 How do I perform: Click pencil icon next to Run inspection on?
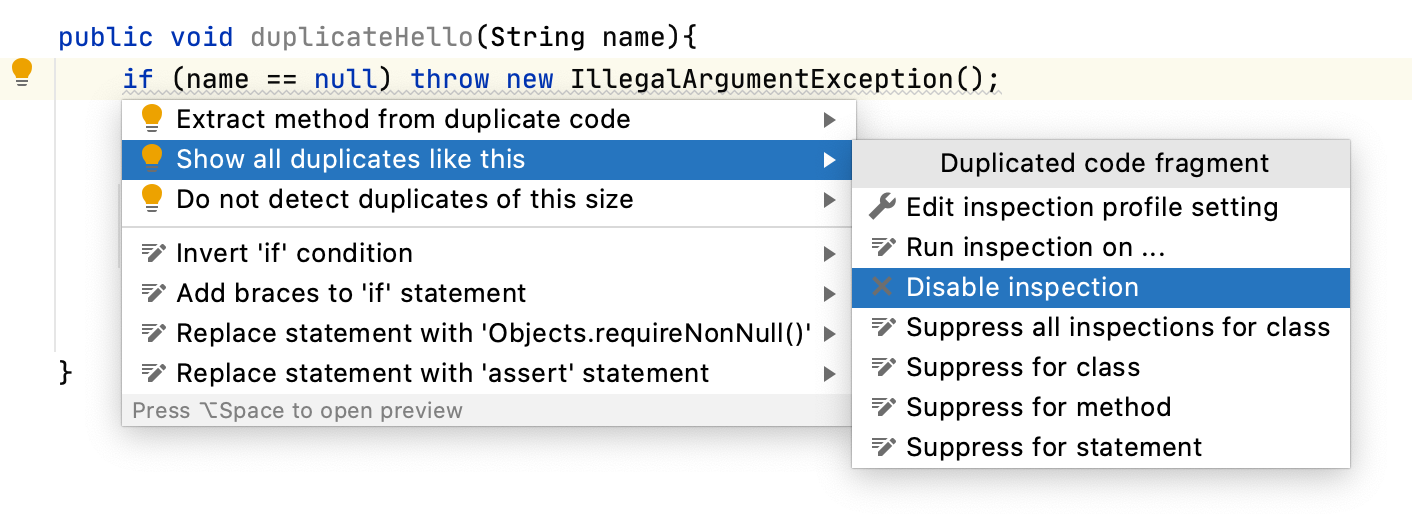click(x=881, y=247)
